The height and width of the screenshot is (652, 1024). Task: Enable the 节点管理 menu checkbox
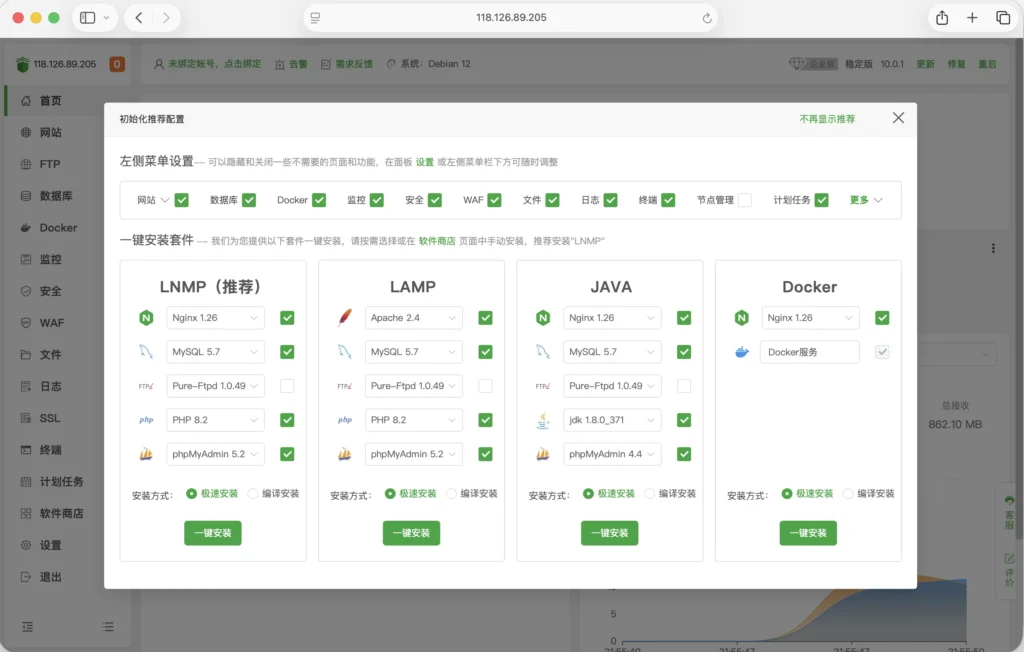pos(744,200)
